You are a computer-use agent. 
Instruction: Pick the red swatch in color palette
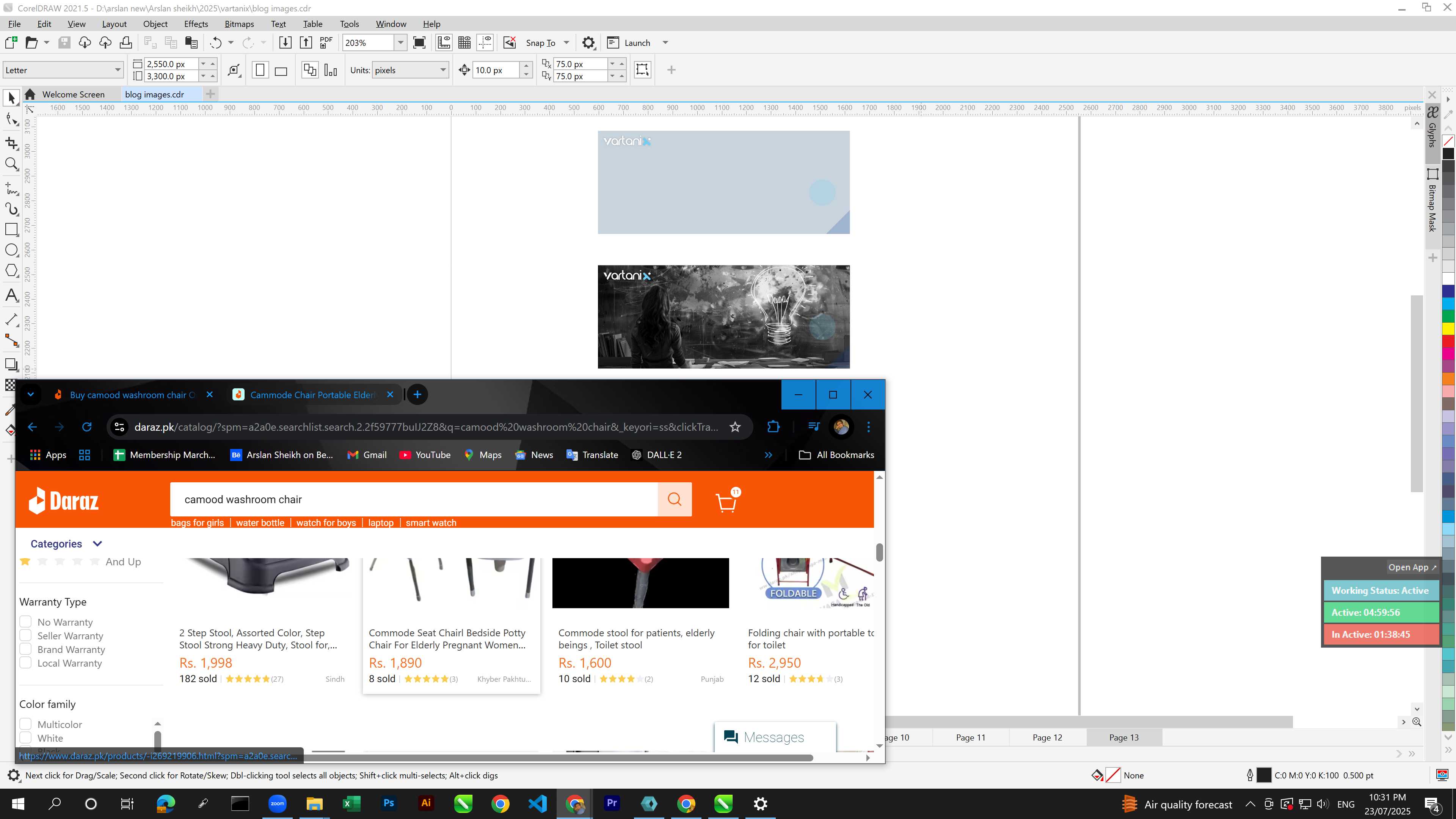coord(1449,342)
